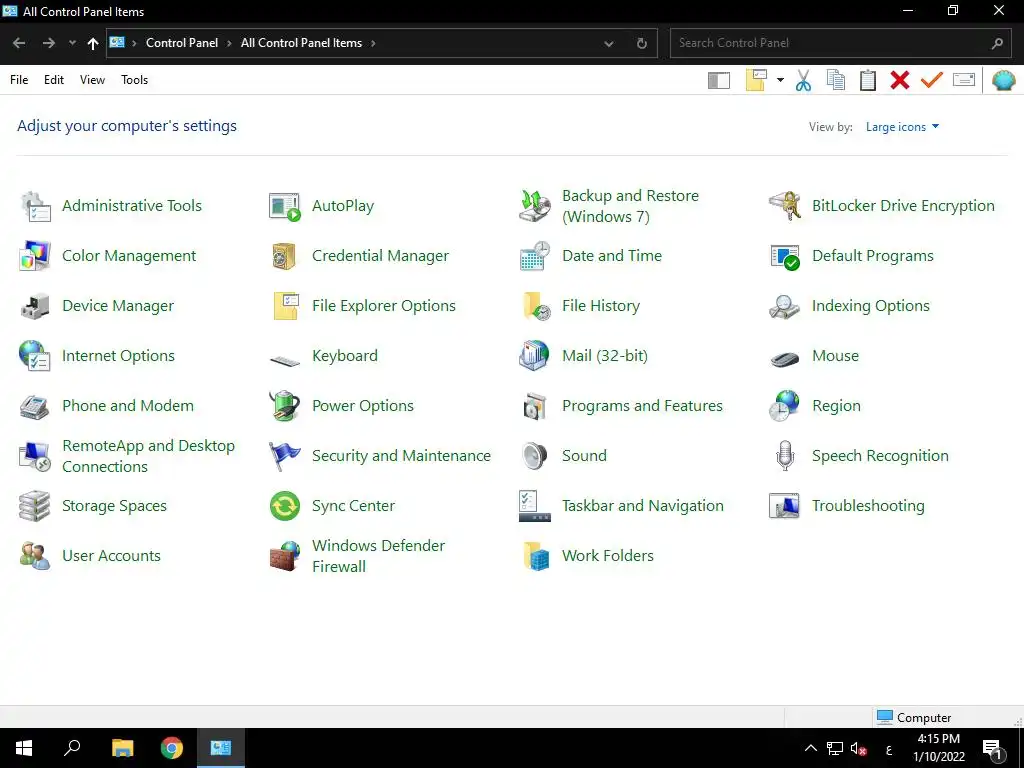Open Storage Spaces

point(93,506)
